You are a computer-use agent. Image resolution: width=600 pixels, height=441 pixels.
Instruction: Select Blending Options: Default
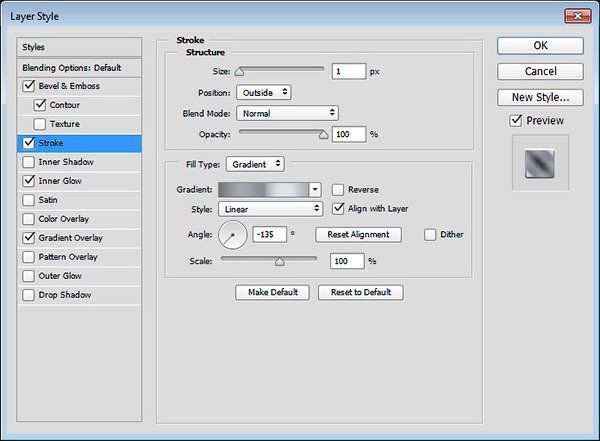coord(79,68)
